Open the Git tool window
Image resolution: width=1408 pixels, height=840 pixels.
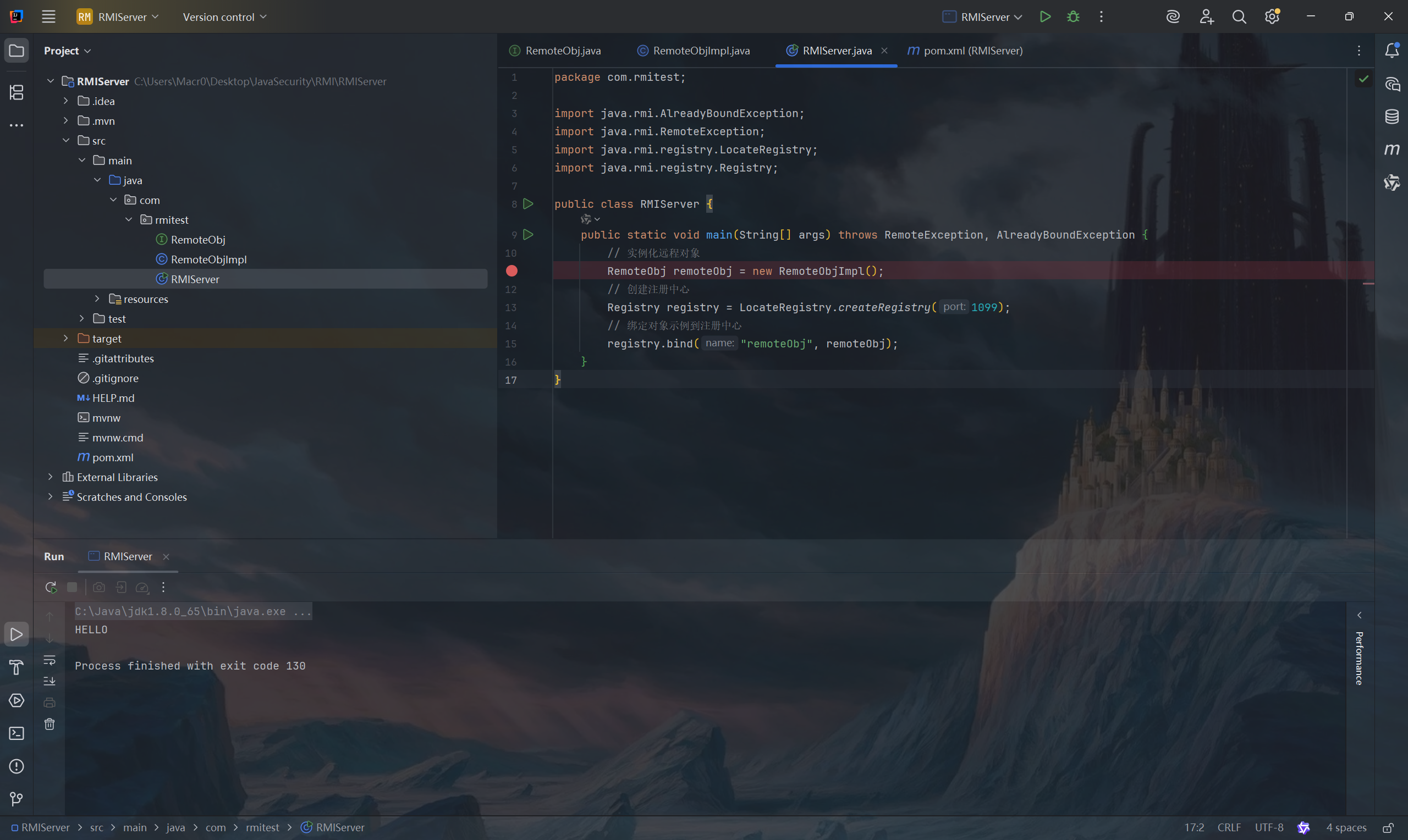click(16, 799)
